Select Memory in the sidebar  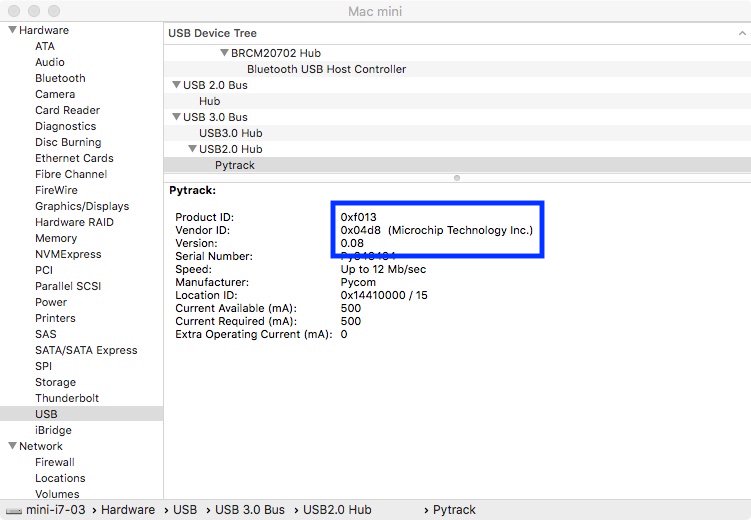pyautogui.click(x=56, y=238)
